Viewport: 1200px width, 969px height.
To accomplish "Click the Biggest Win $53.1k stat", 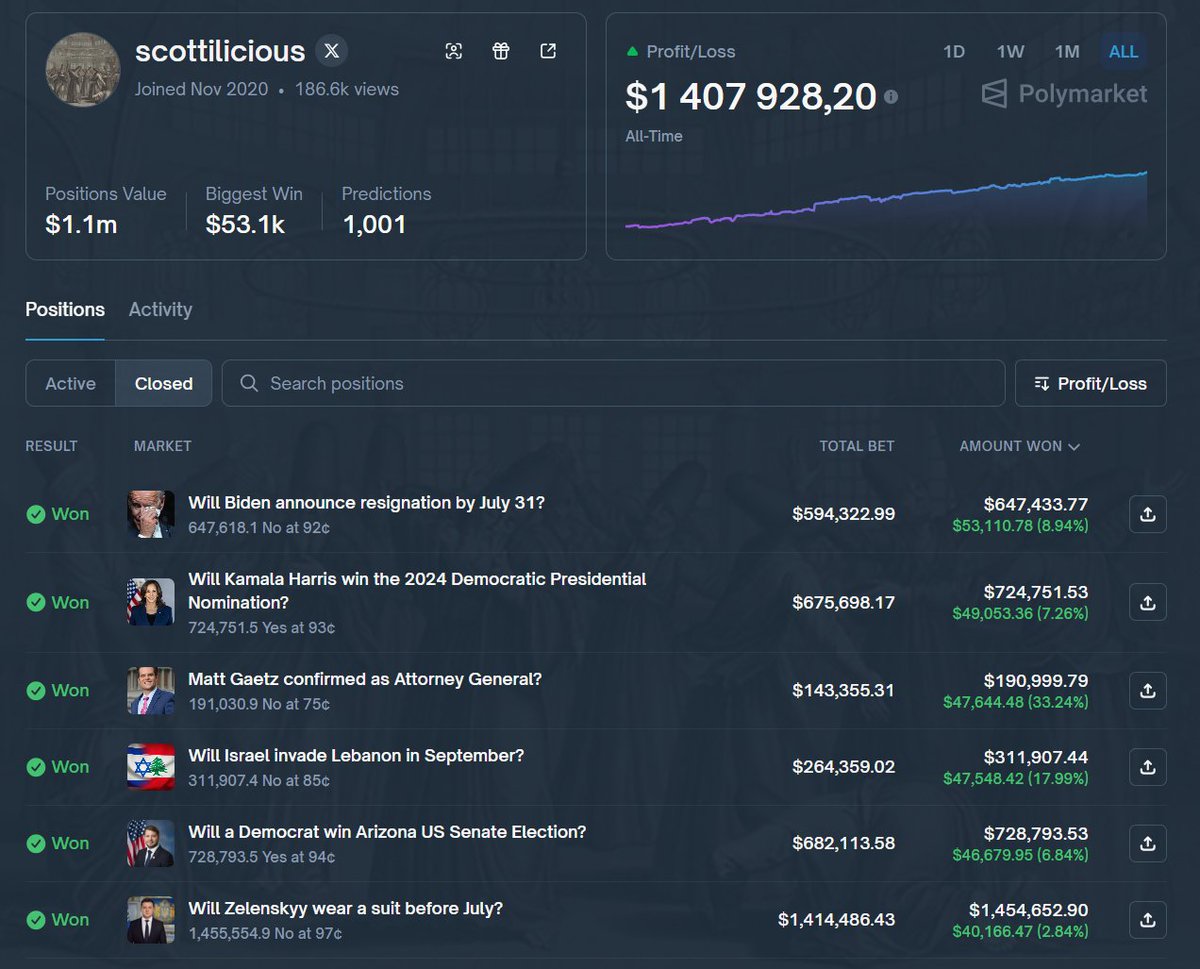I will point(254,210).
